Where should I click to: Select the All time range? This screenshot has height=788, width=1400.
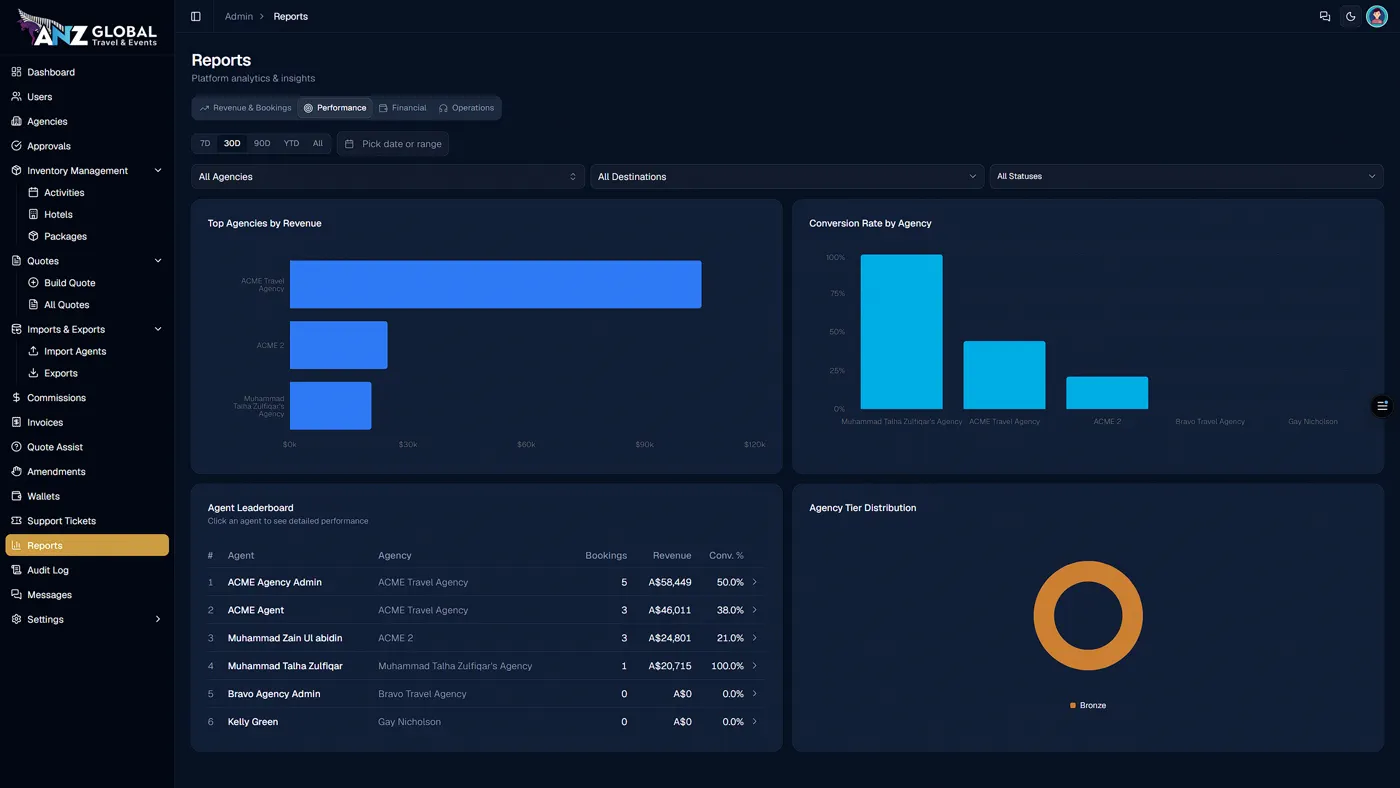click(318, 143)
